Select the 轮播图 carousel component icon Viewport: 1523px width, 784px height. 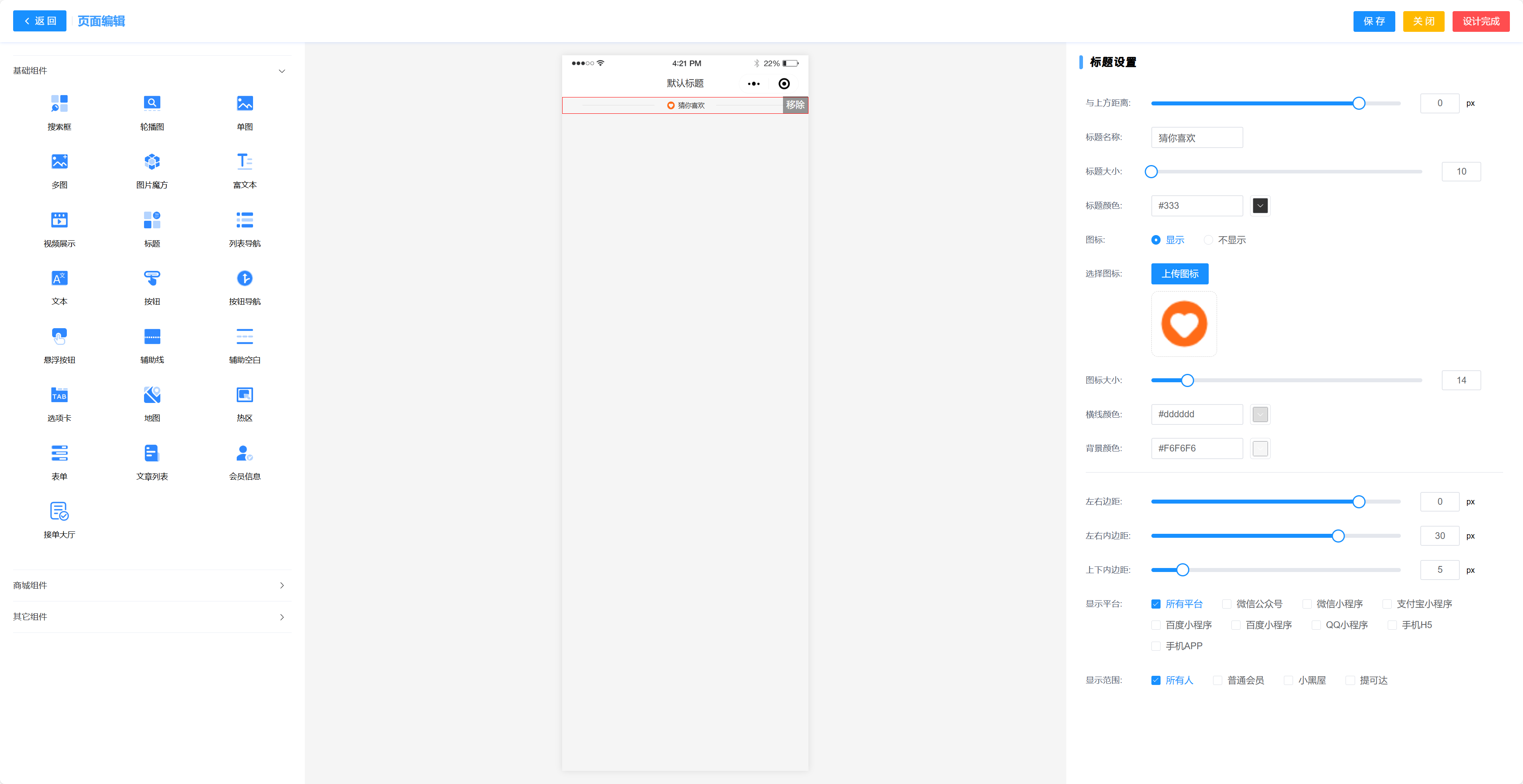(x=152, y=104)
